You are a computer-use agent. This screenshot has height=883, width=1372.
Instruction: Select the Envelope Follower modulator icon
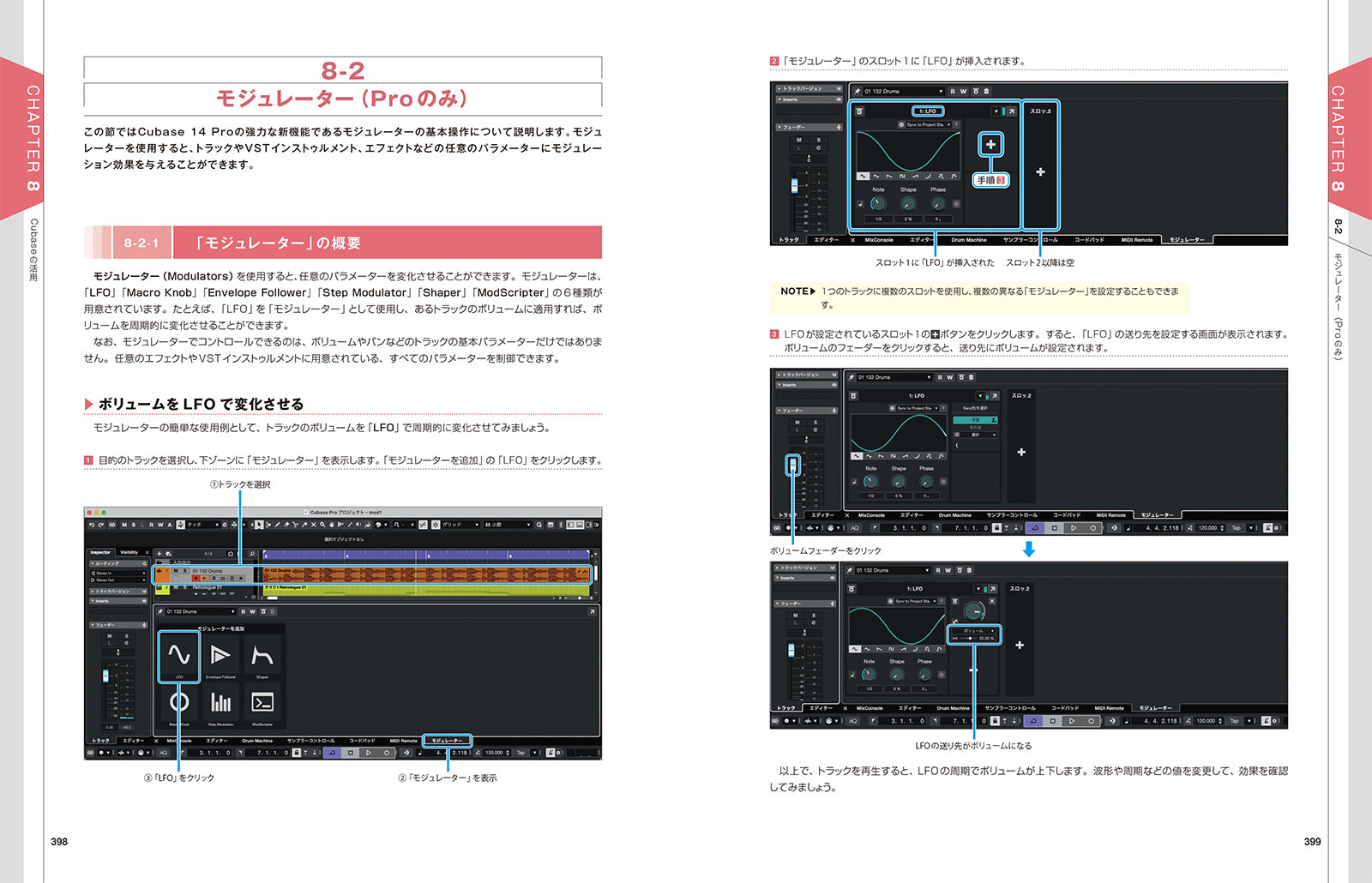click(x=220, y=656)
